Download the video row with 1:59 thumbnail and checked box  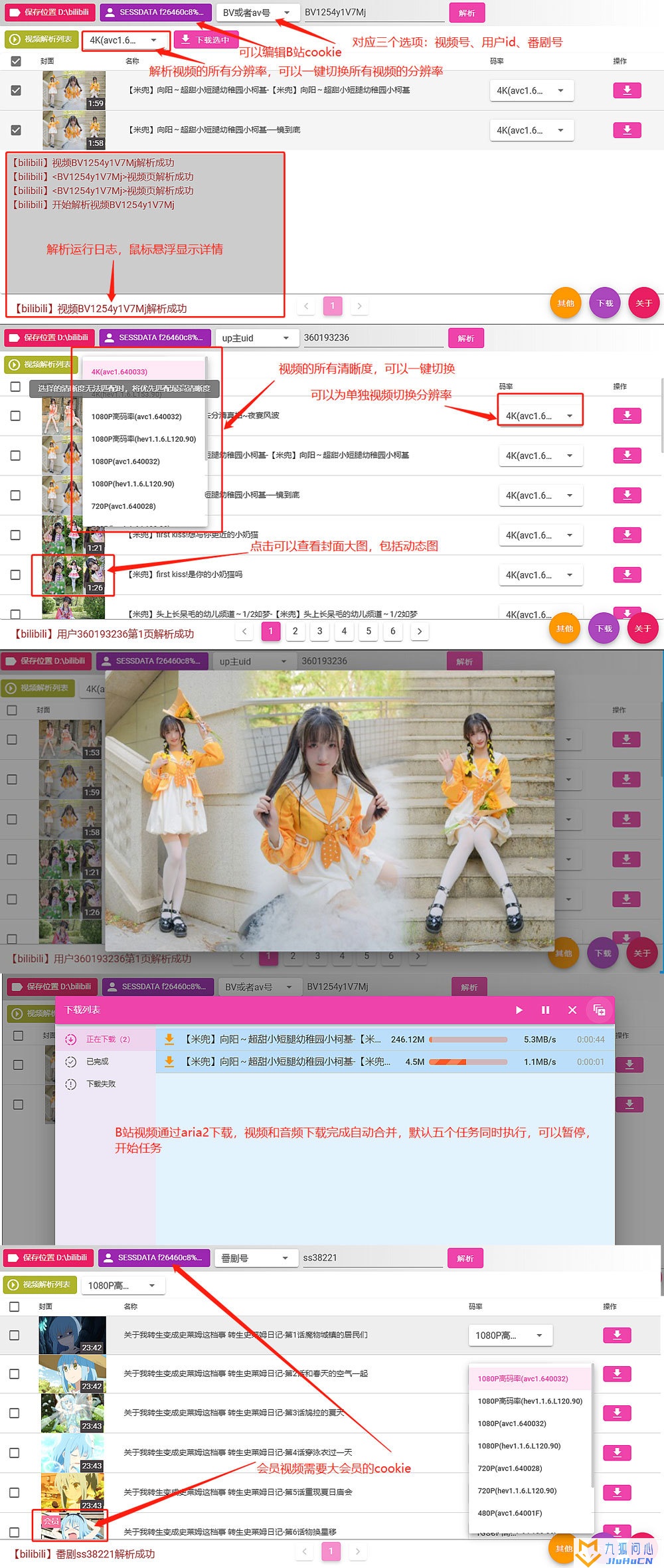[627, 90]
